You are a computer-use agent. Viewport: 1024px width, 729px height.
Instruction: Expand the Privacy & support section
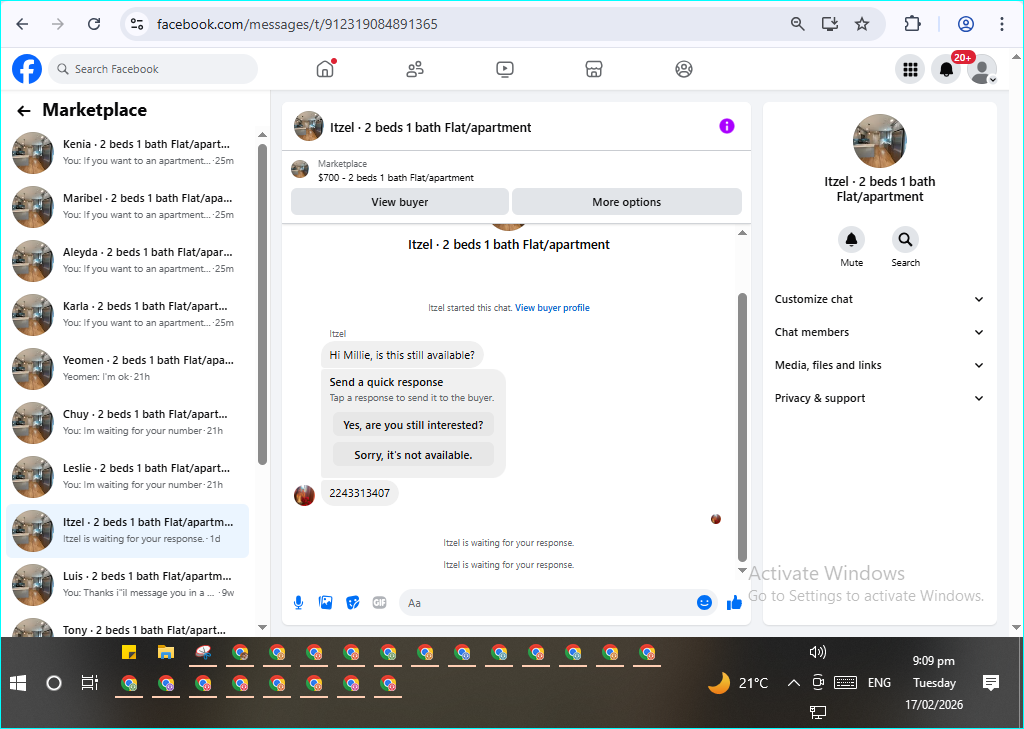tap(879, 398)
